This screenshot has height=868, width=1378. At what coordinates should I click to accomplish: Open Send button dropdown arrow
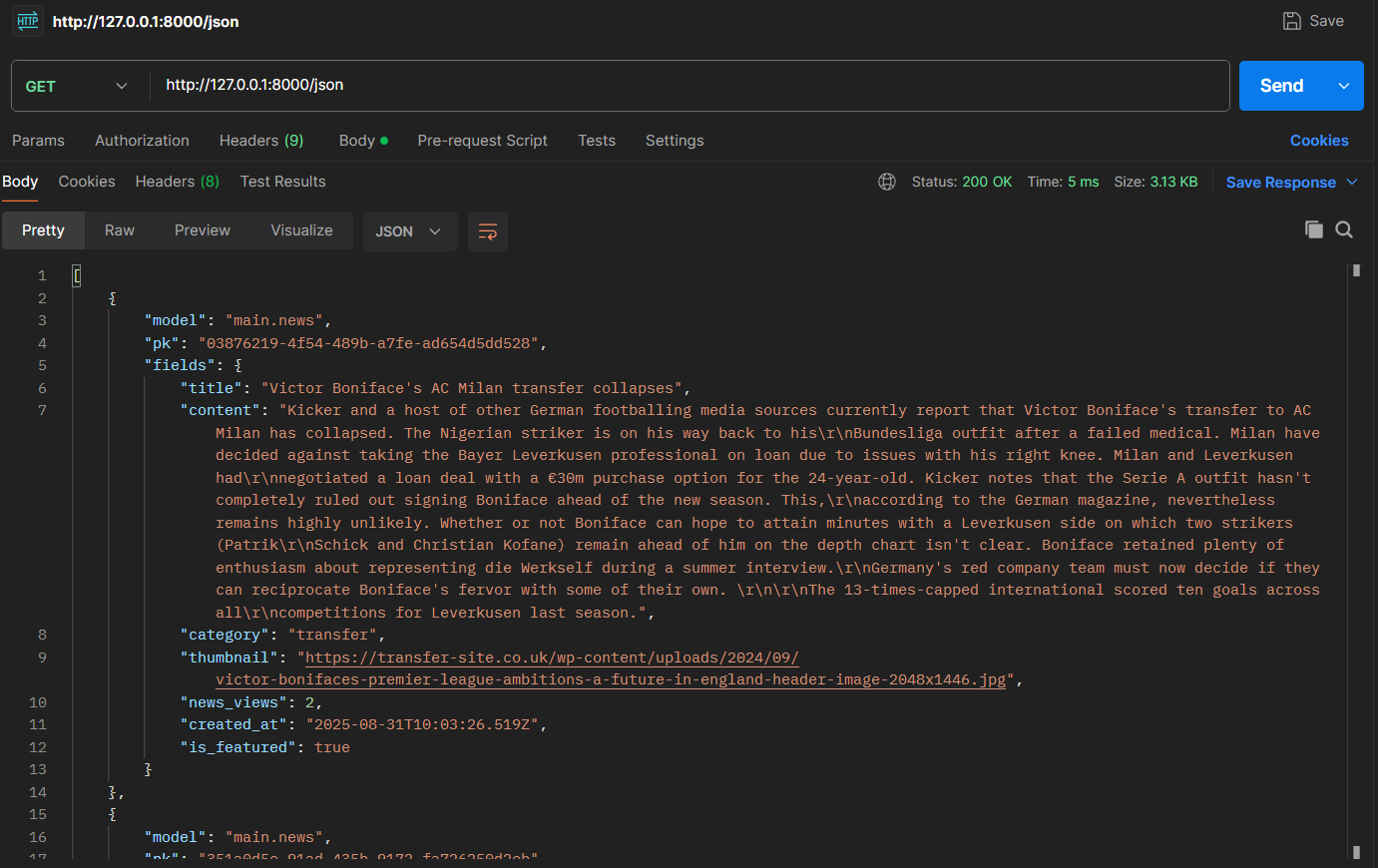pyautogui.click(x=1344, y=86)
